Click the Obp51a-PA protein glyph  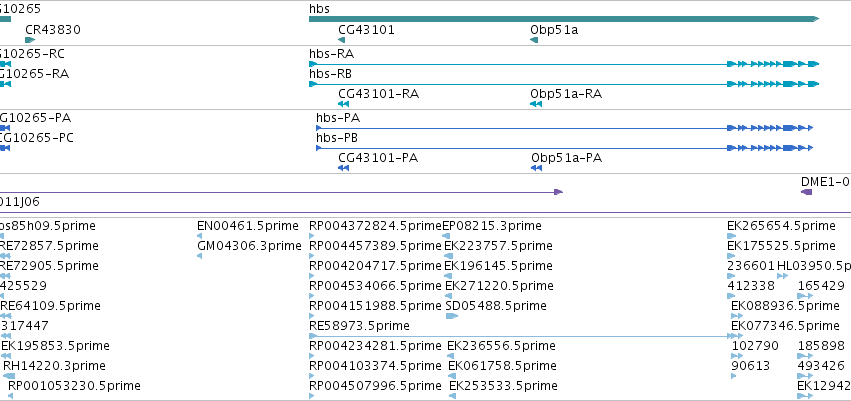click(x=536, y=168)
